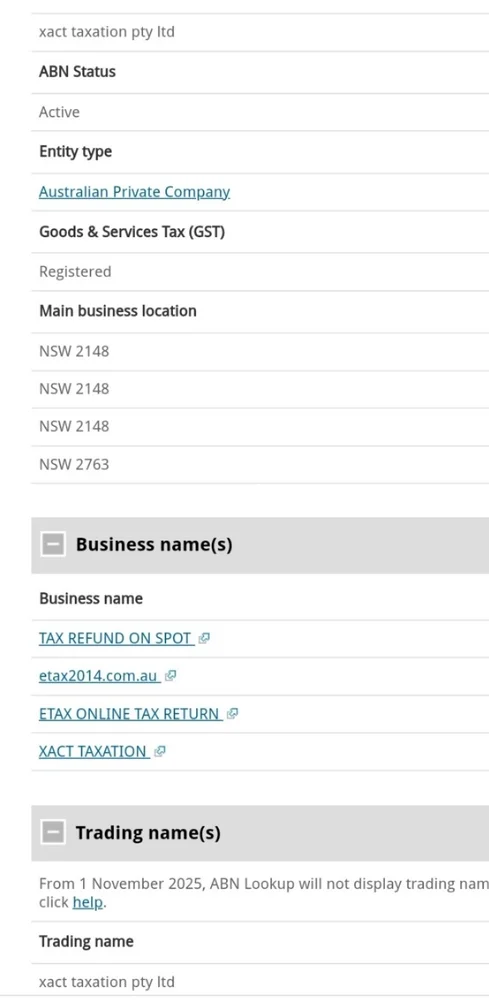The height and width of the screenshot is (1000, 489).
Task: Select the NSW 2763 location row
Action: (x=260, y=464)
